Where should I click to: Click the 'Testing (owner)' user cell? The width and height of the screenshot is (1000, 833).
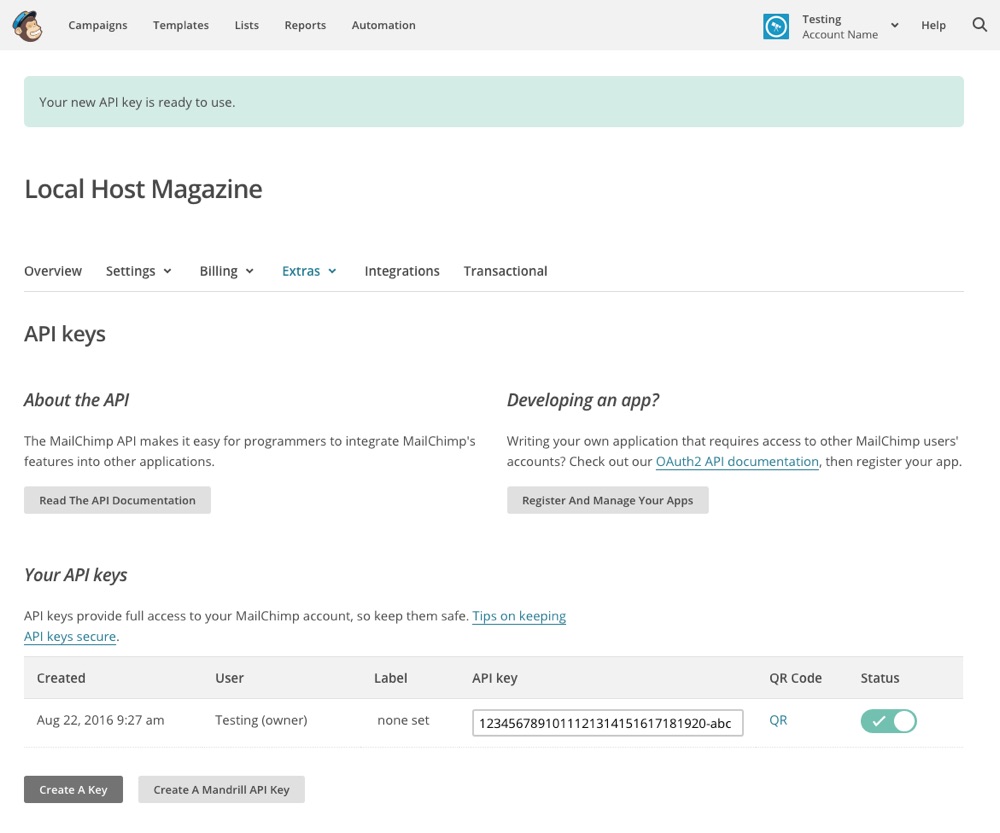tap(261, 721)
